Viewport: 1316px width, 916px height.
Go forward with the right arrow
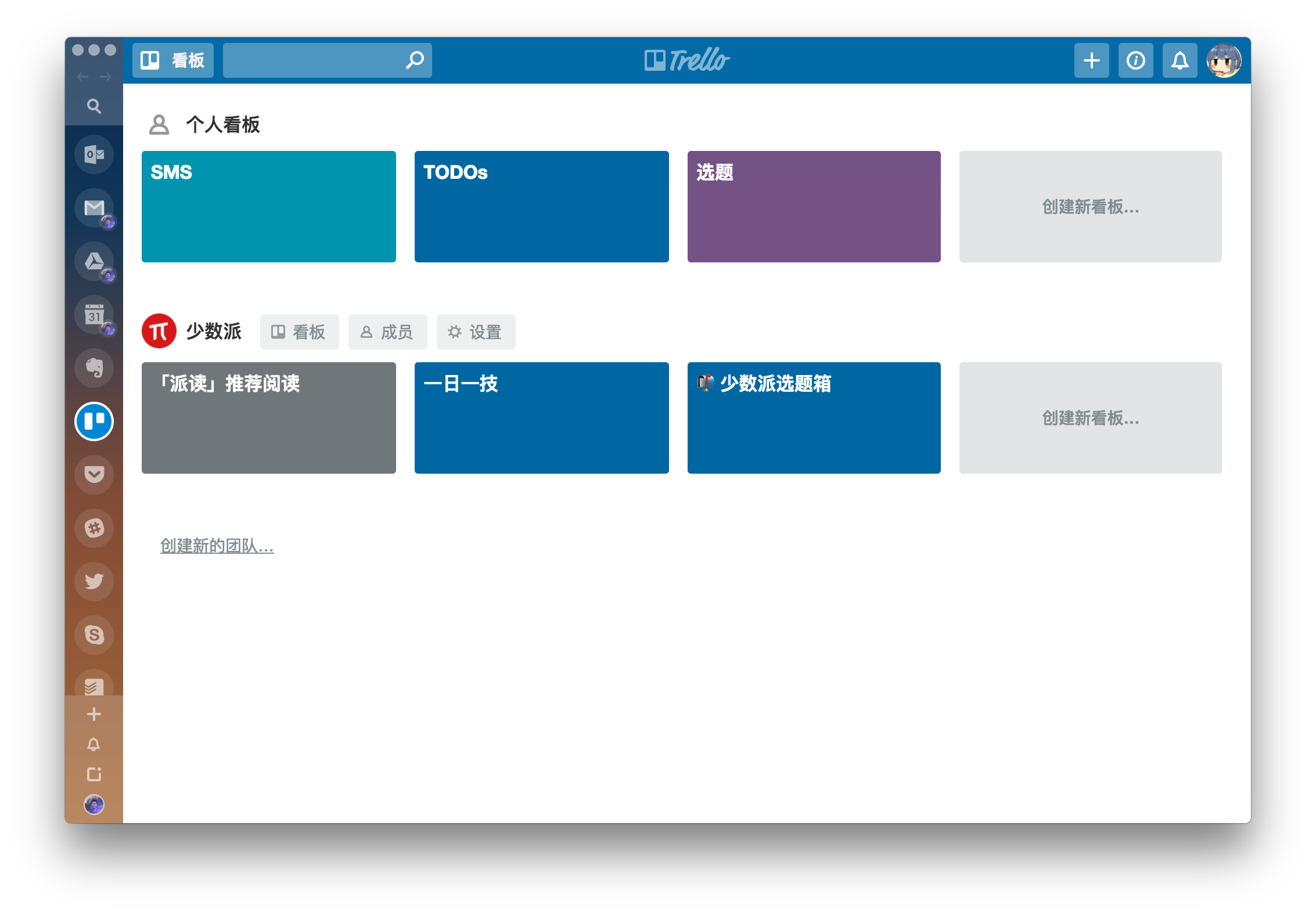pos(105,77)
